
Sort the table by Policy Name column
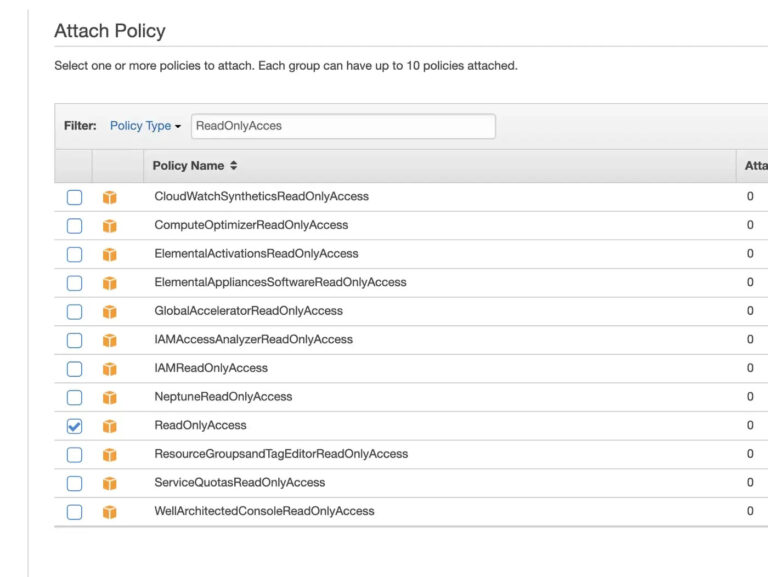[195, 166]
